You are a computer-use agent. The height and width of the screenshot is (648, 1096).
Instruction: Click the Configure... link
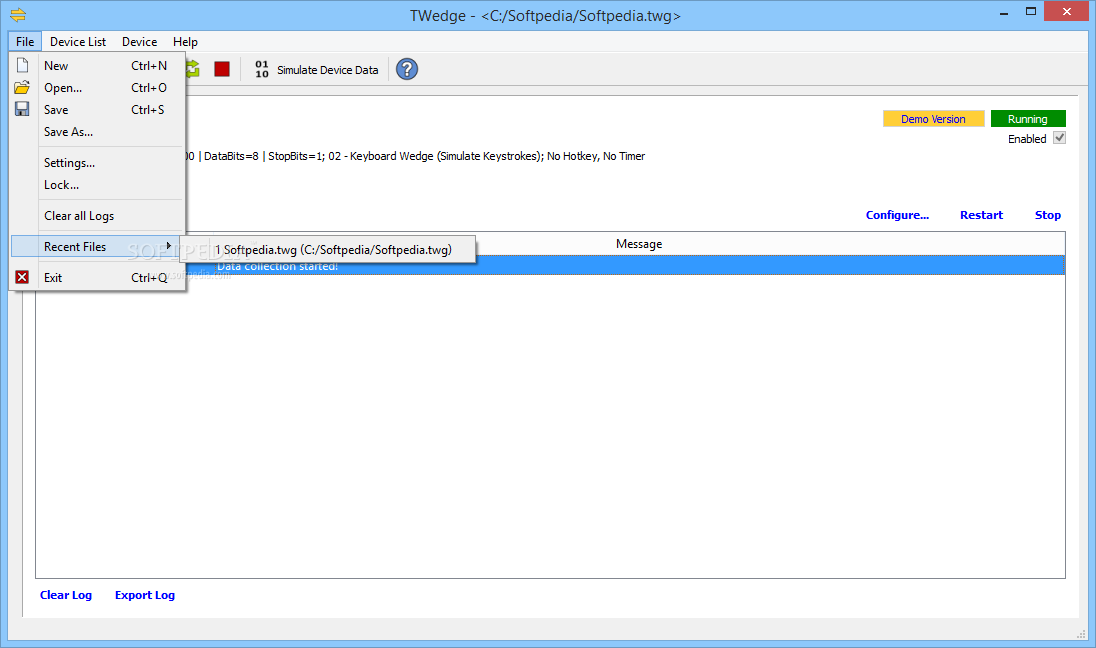pos(897,215)
